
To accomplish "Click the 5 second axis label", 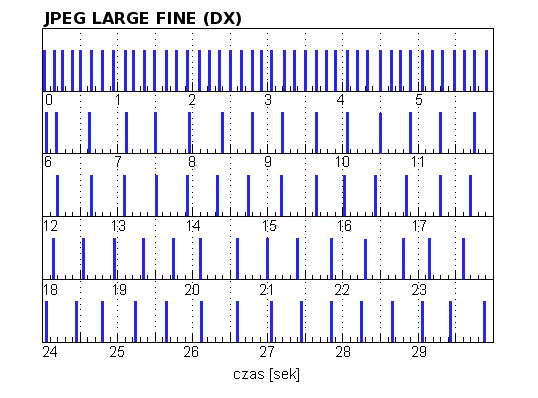I will coord(419,100).
